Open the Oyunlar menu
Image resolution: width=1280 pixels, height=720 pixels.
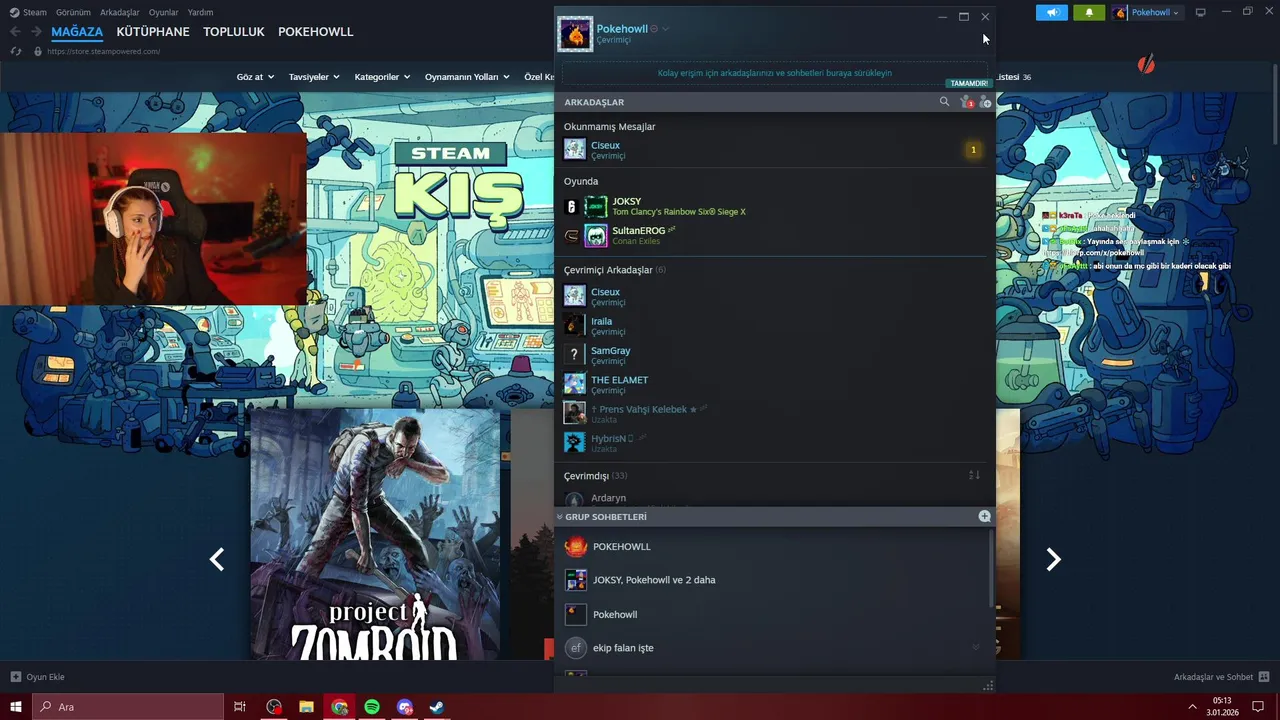(163, 12)
